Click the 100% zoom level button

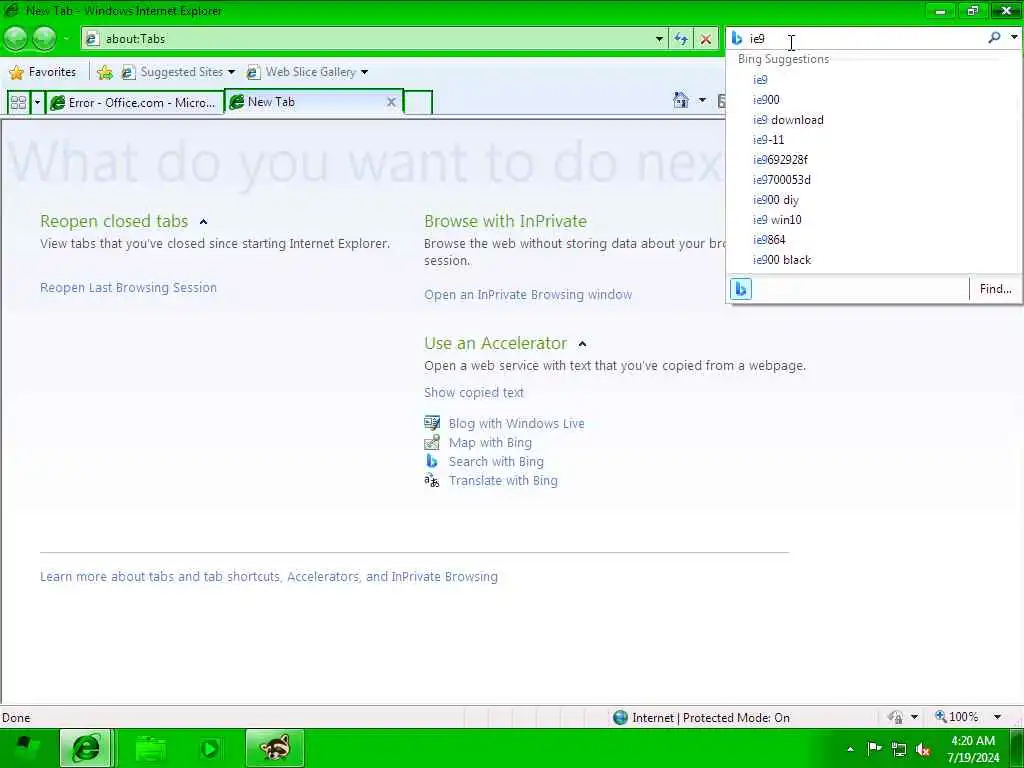957,717
